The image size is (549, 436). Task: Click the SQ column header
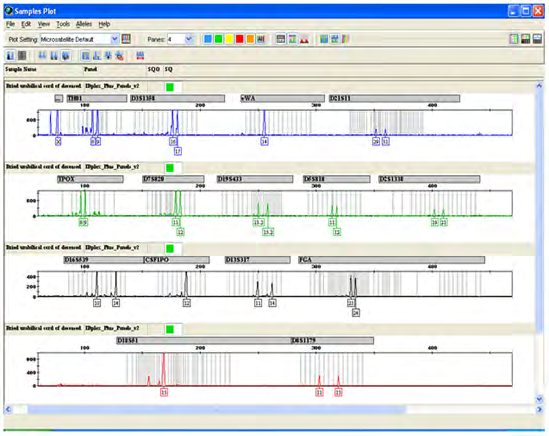tap(169, 69)
